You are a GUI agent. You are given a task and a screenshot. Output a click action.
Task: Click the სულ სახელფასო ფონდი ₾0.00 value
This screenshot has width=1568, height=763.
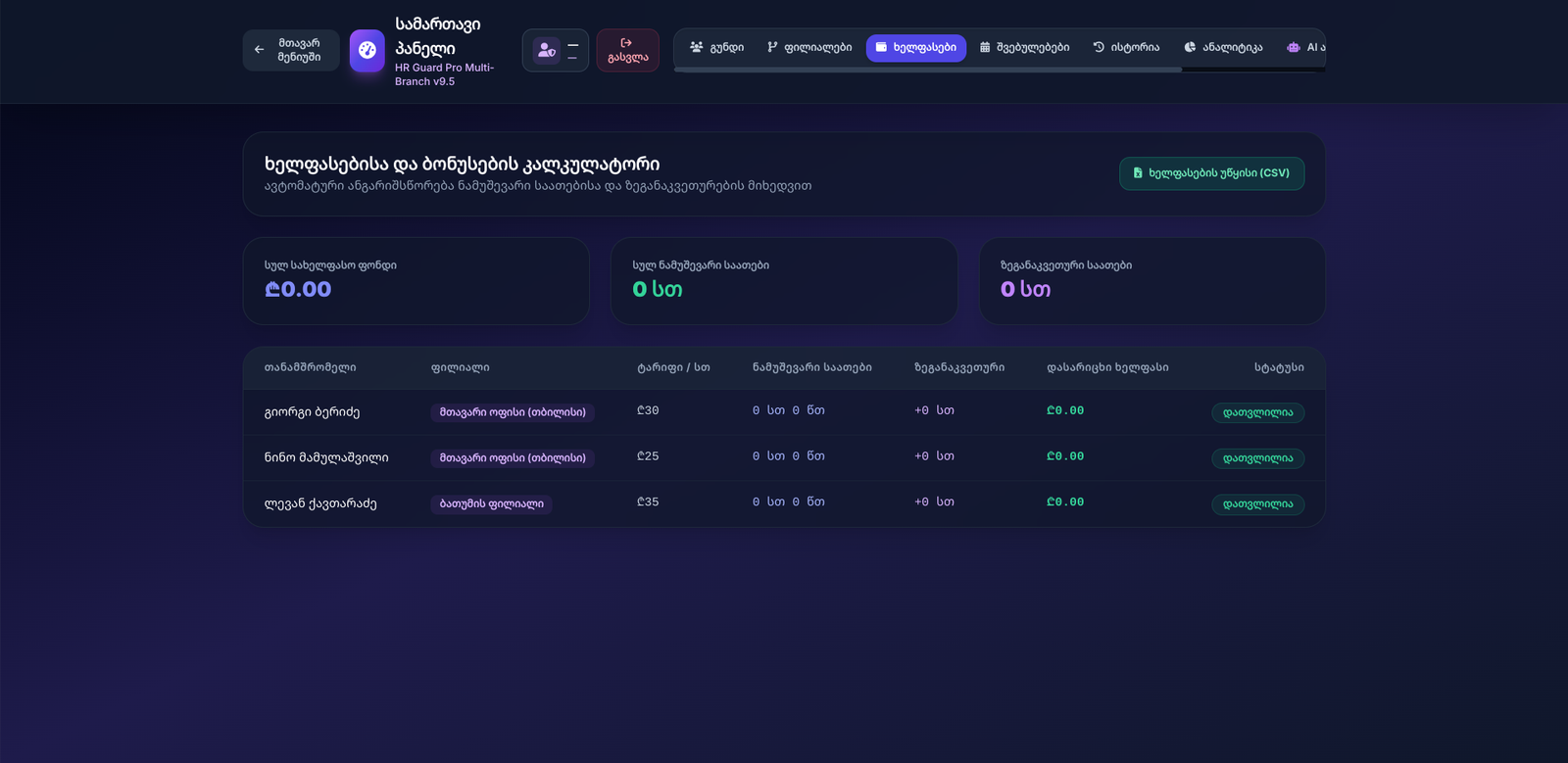(298, 289)
